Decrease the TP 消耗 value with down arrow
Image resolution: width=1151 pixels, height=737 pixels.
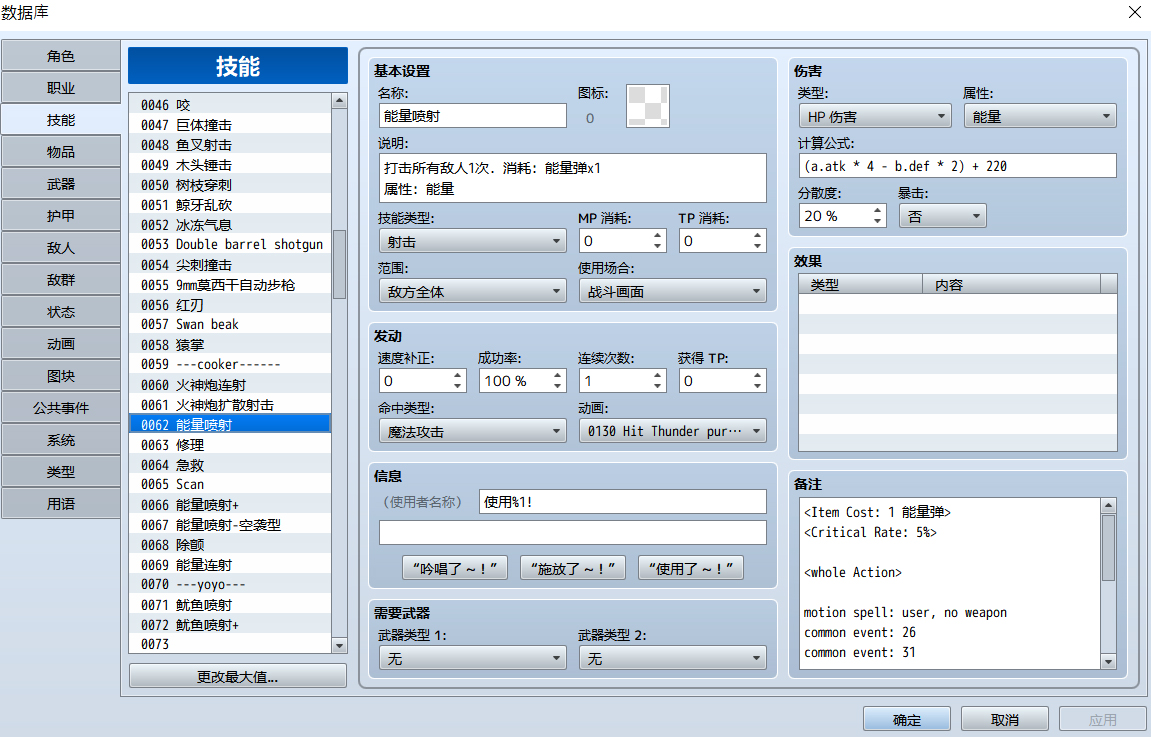[757, 246]
